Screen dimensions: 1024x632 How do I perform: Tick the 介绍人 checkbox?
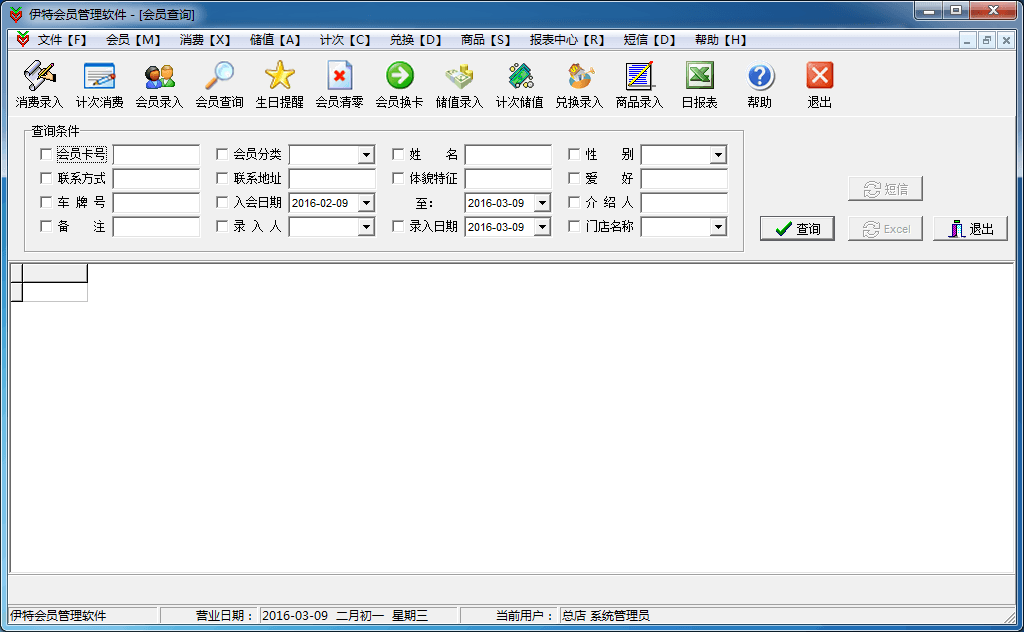click(x=574, y=202)
